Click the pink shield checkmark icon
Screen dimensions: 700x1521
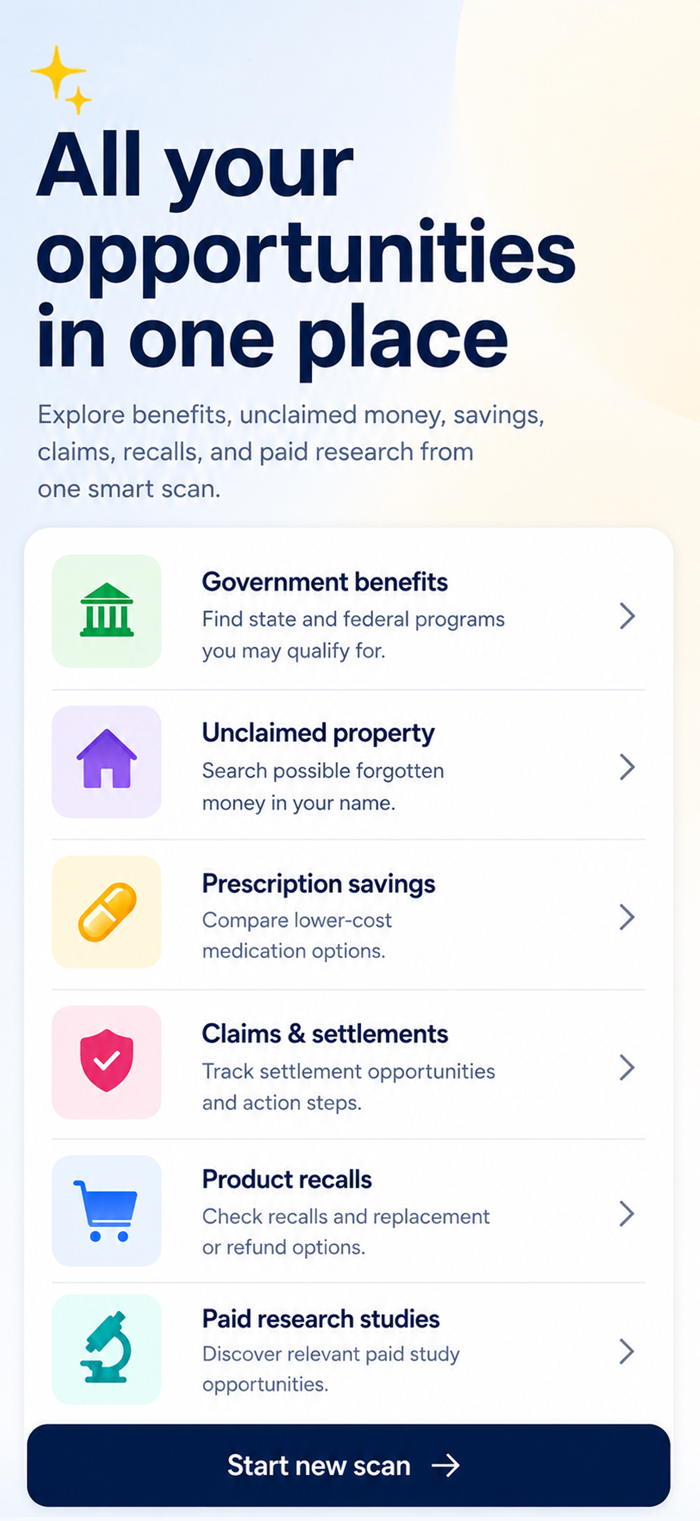click(x=106, y=1061)
